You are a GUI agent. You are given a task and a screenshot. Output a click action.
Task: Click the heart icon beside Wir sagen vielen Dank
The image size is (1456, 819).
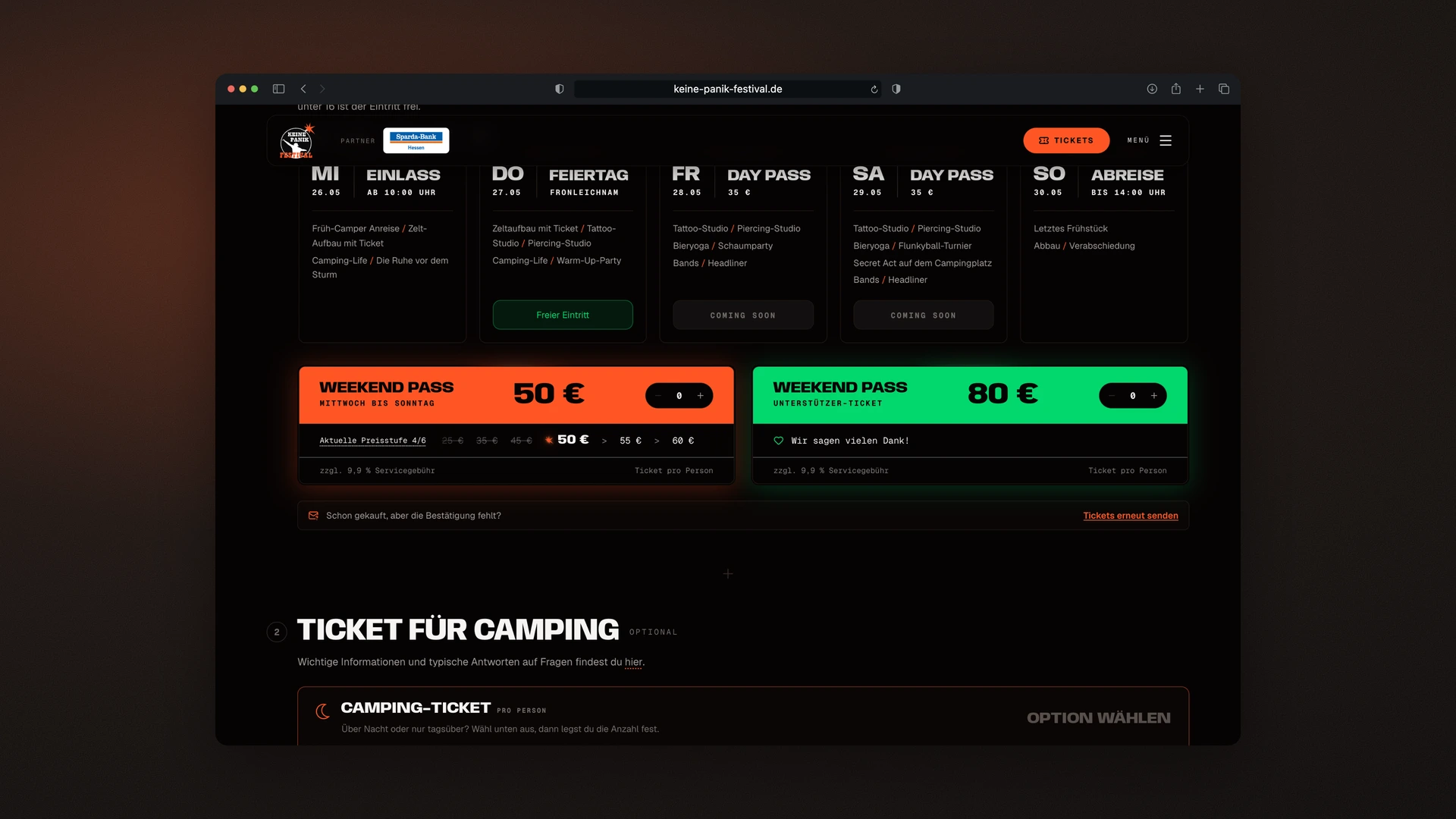pos(779,441)
